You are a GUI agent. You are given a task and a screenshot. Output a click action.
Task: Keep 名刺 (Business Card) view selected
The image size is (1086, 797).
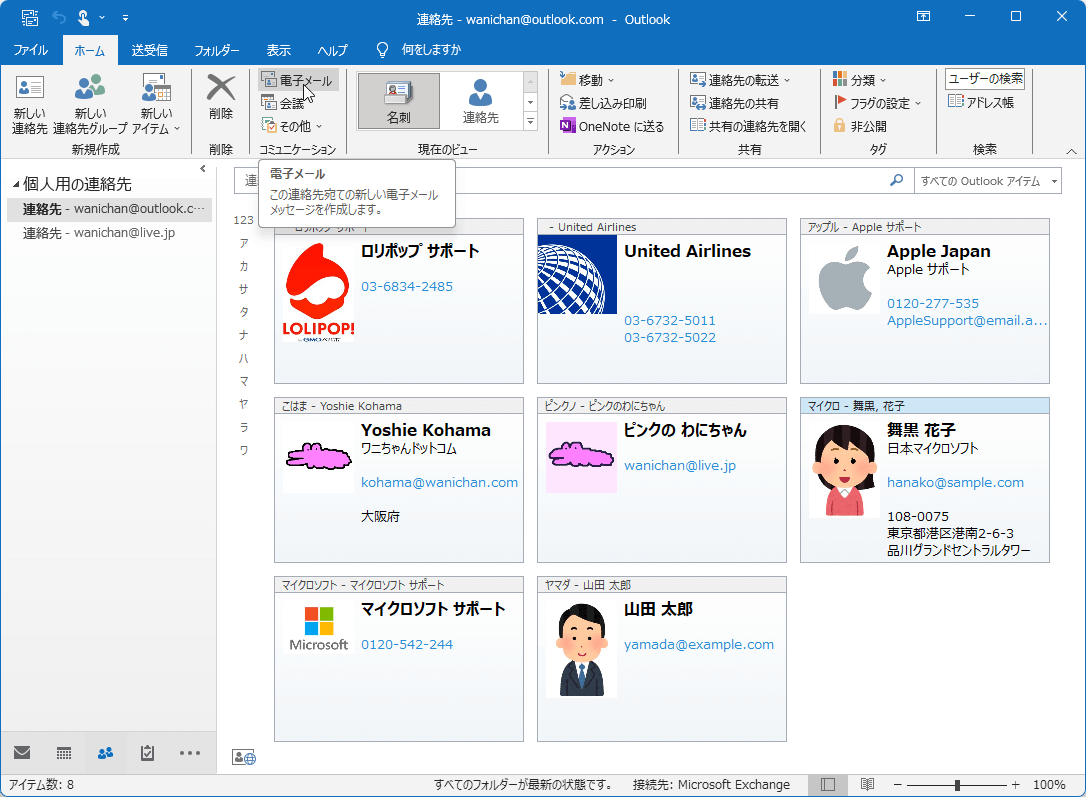397,100
